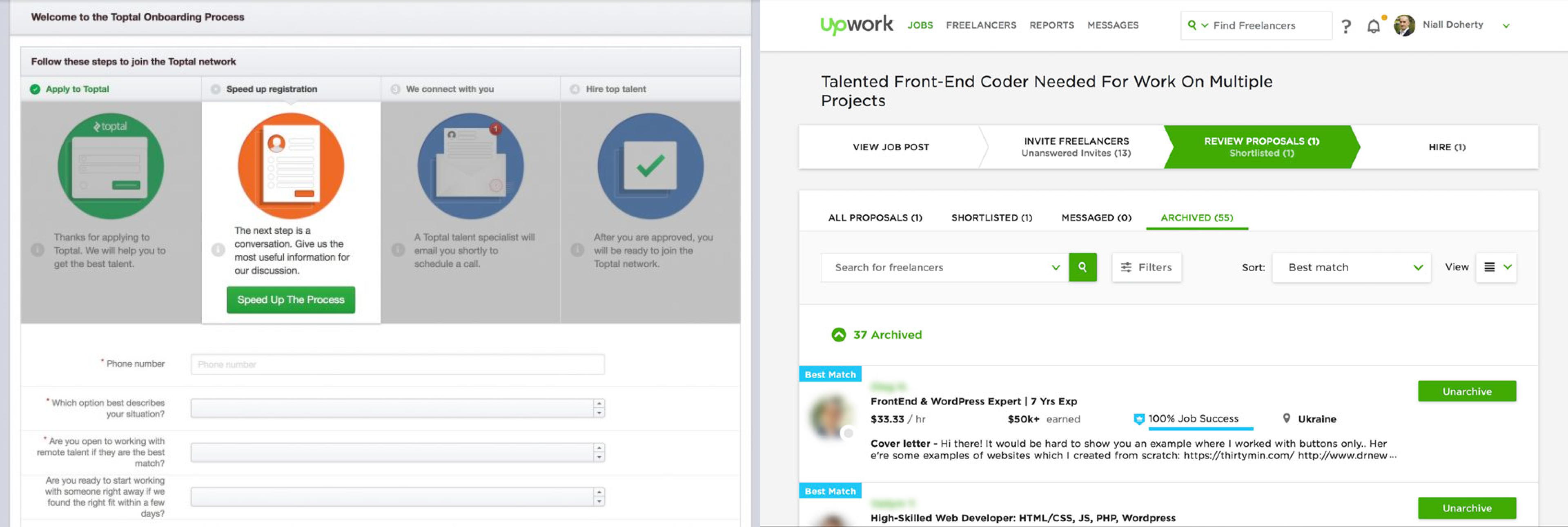Click Niall Doherty profile avatar
This screenshot has height=527, width=1568.
[x=1404, y=25]
